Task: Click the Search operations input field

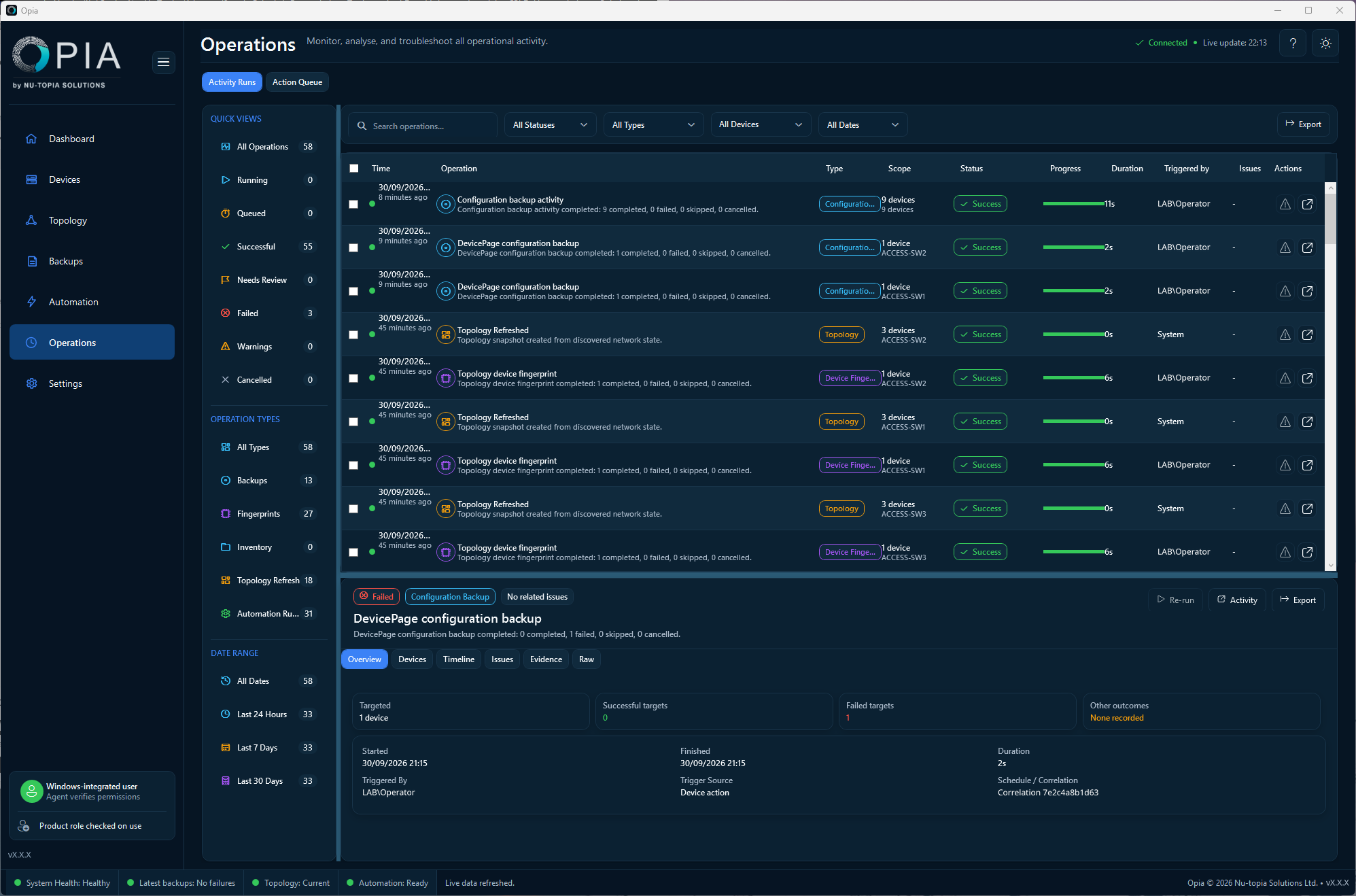Action: click(423, 126)
